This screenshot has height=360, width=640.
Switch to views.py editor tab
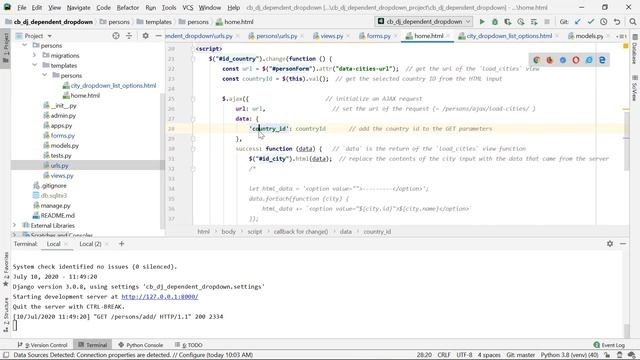point(331,36)
